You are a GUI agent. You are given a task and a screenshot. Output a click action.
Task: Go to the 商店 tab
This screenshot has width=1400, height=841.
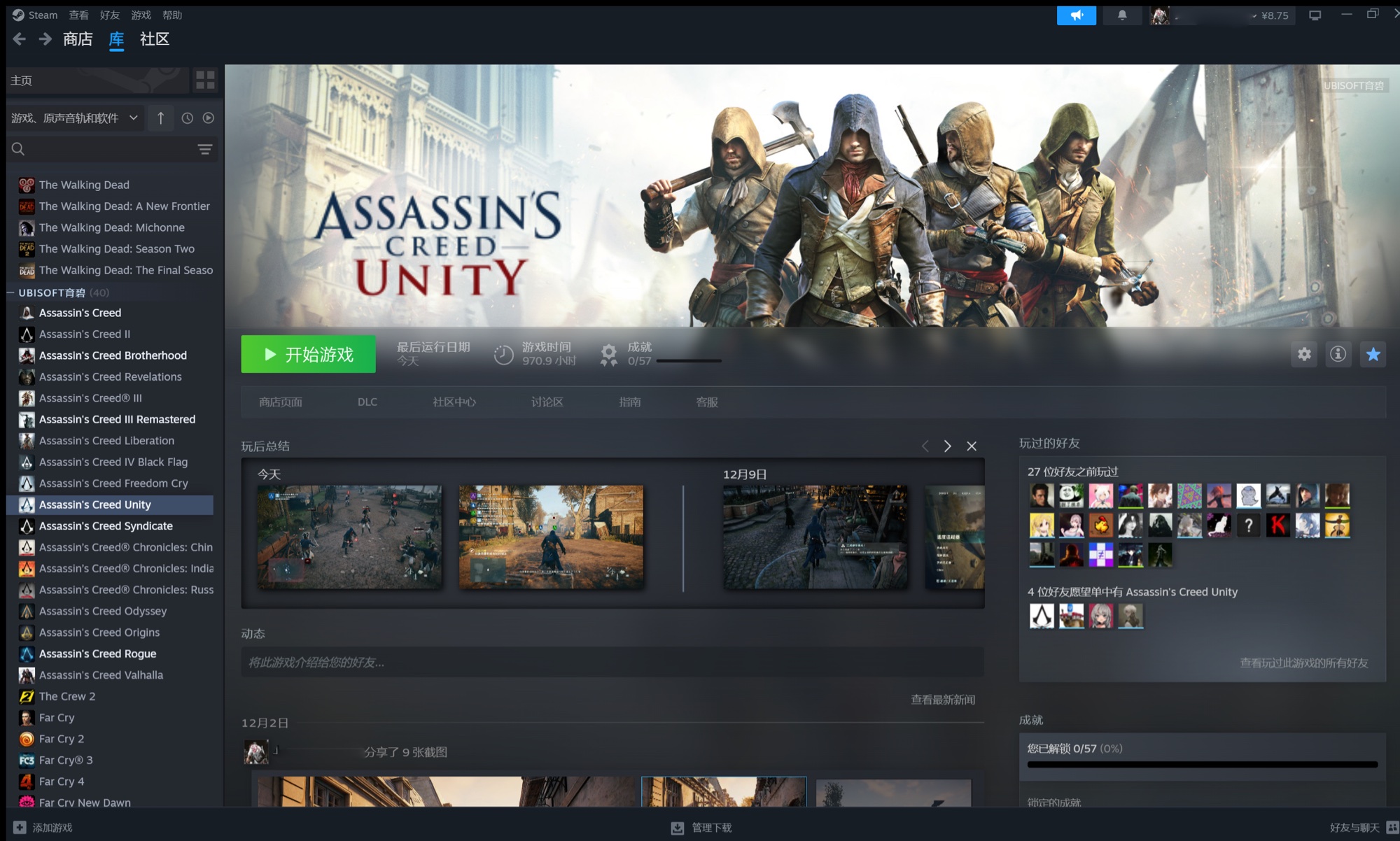(78, 39)
